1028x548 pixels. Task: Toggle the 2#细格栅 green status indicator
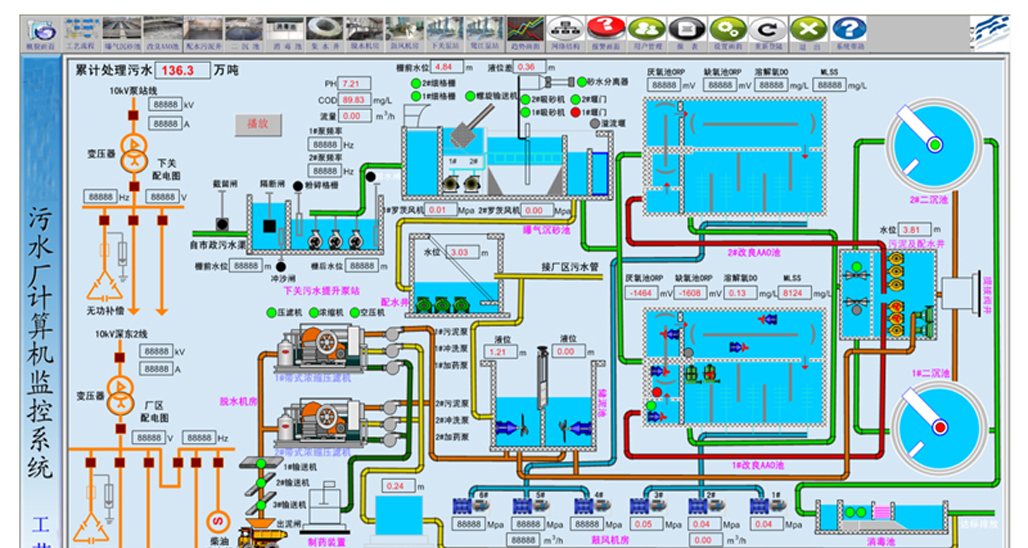[415, 85]
